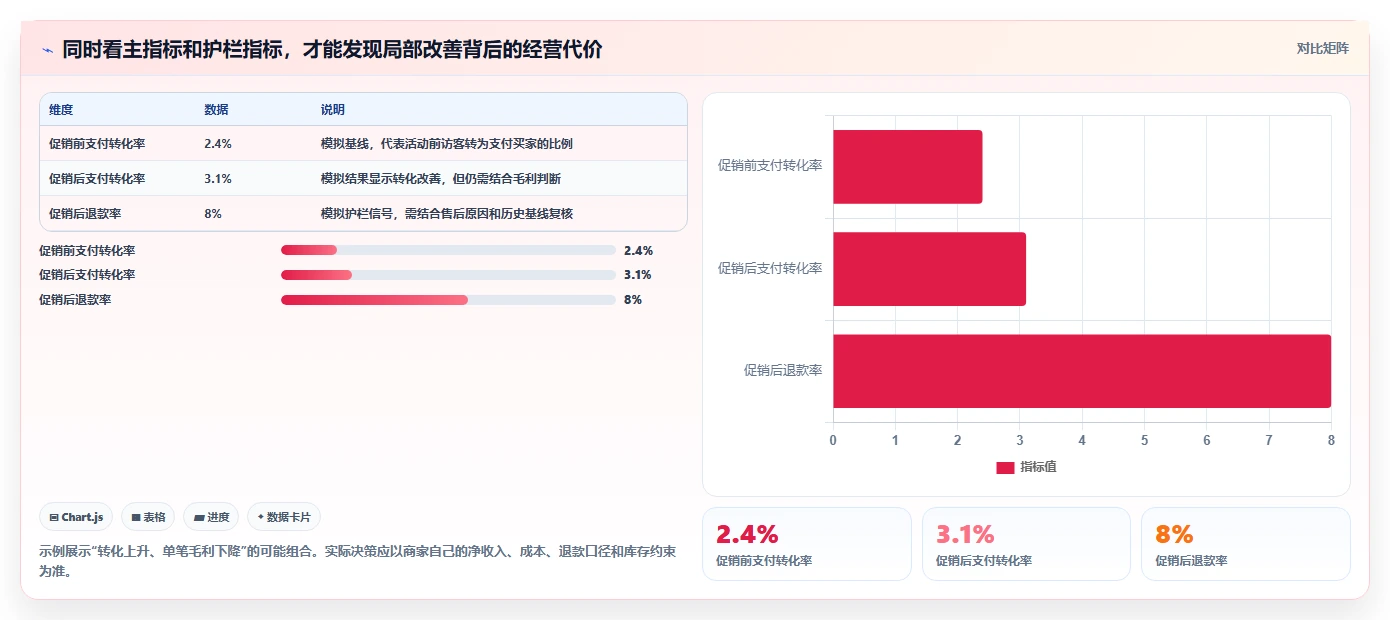Click the small blue icon before the heading
The width and height of the screenshot is (1390, 620).
[47, 50]
